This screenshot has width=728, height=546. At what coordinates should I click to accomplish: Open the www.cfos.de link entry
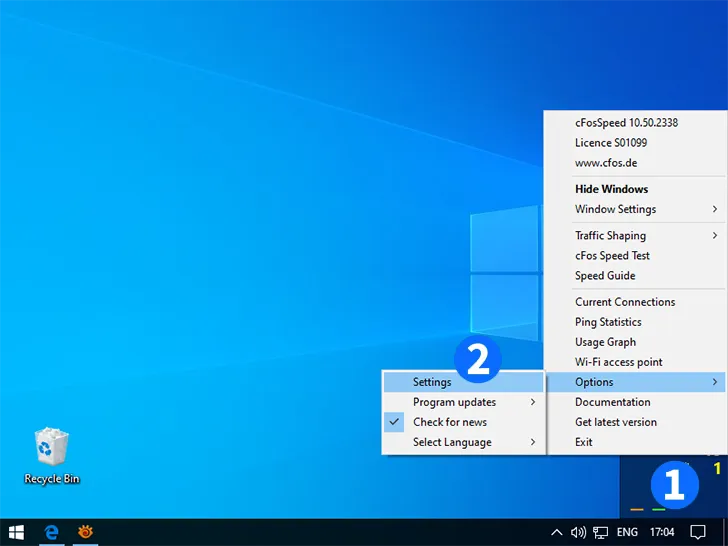[636, 162]
